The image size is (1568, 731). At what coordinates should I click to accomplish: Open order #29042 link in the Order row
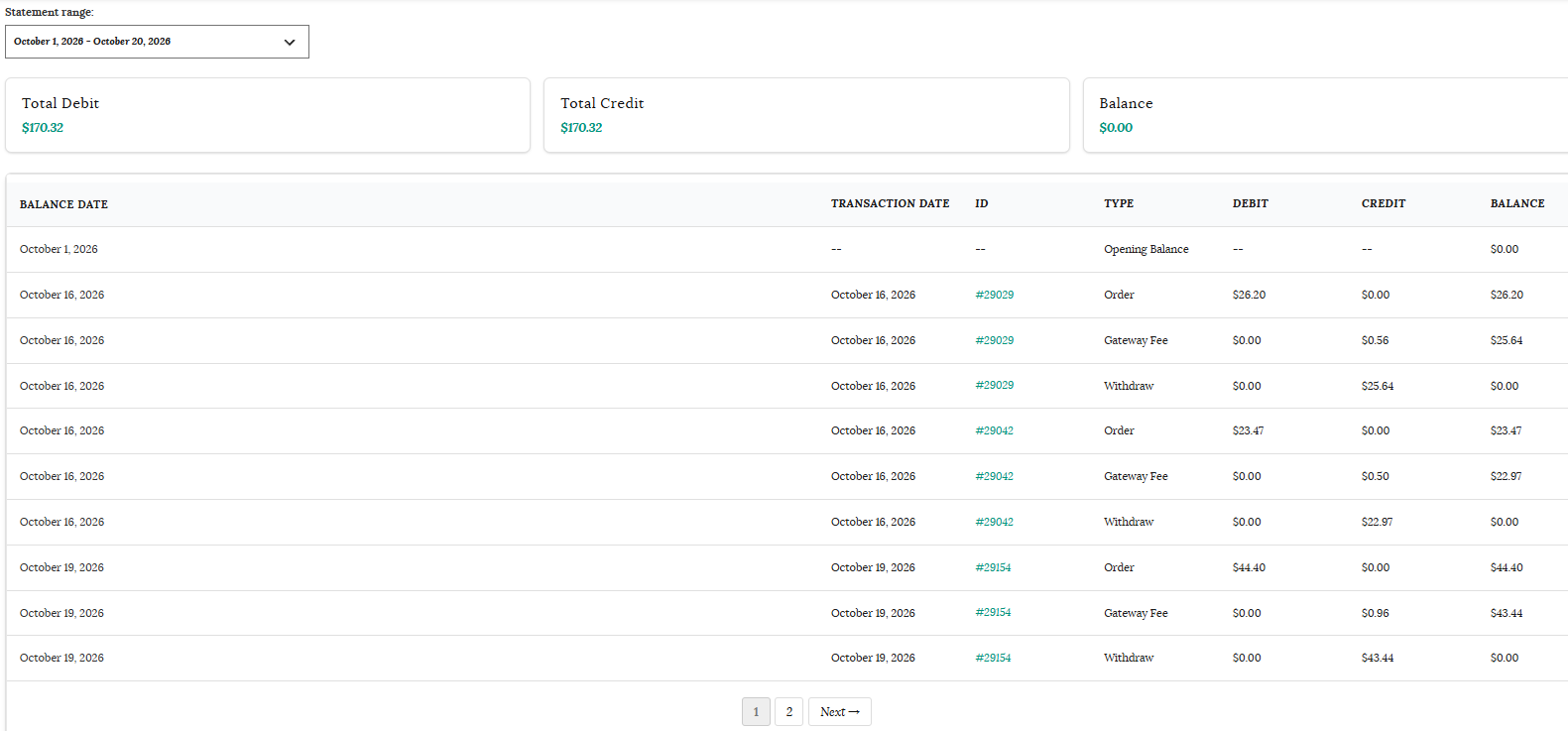click(995, 430)
